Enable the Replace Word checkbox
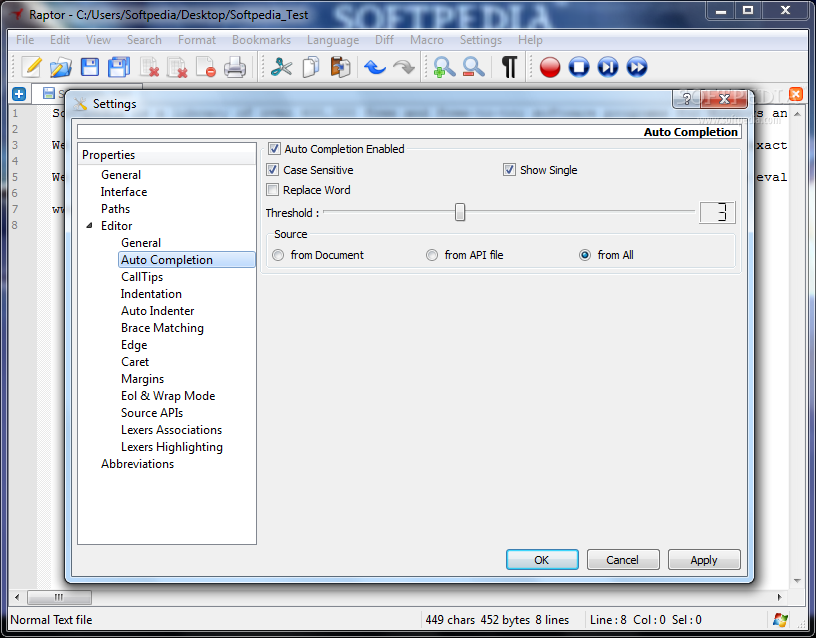816x638 pixels. (272, 190)
